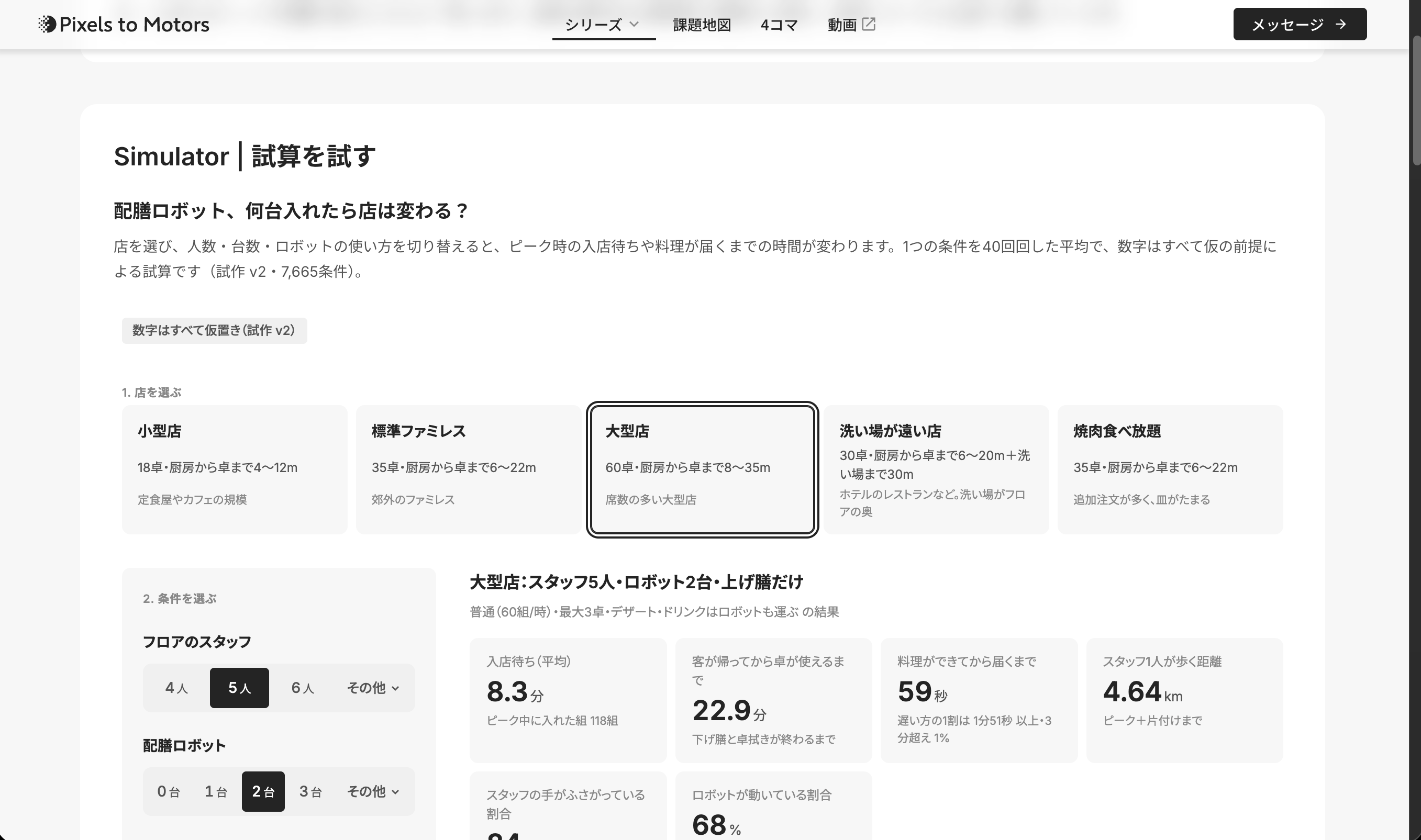Select the 洗い場が遠い店 store card
Screen dimensions: 1421x840
point(936,469)
